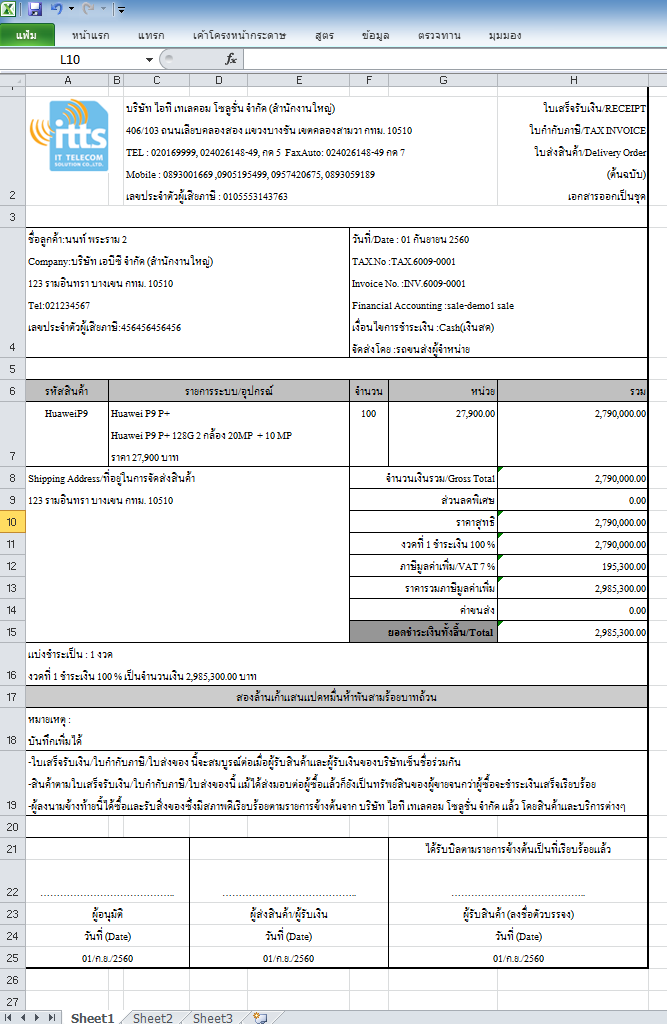Click the ผู้อนุมัติ signature label cell
The width and height of the screenshot is (667, 1024).
(107, 914)
